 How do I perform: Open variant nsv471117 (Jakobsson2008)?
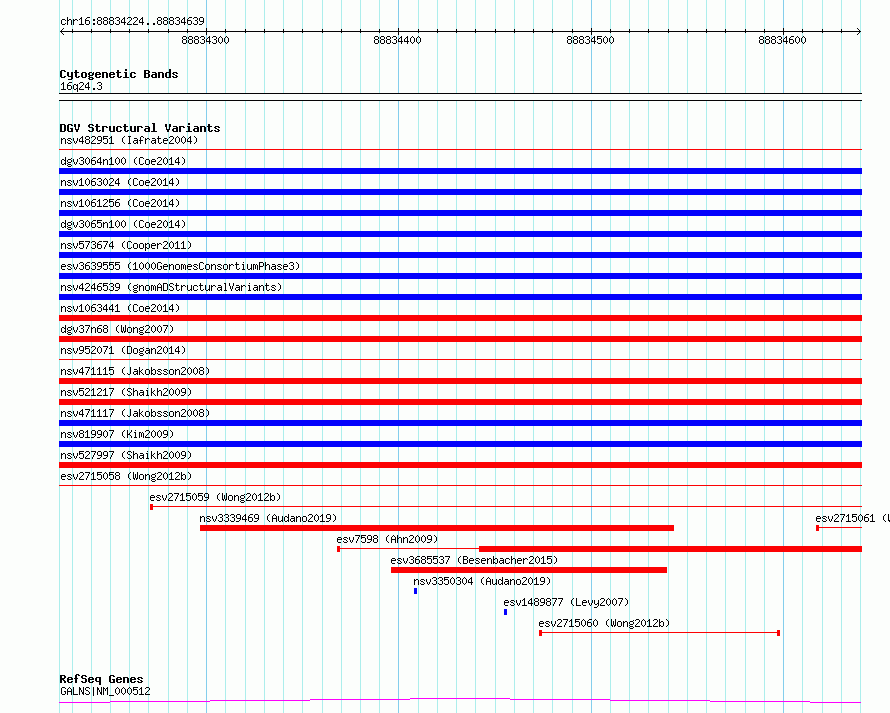135,413
